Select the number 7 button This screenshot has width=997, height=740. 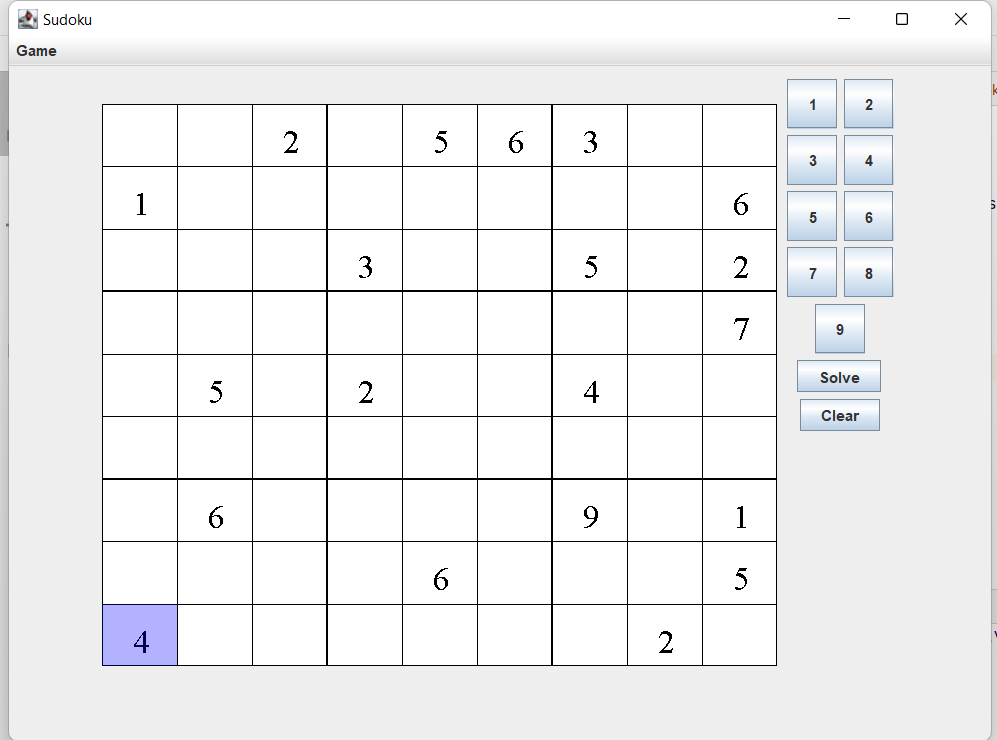[811, 271]
